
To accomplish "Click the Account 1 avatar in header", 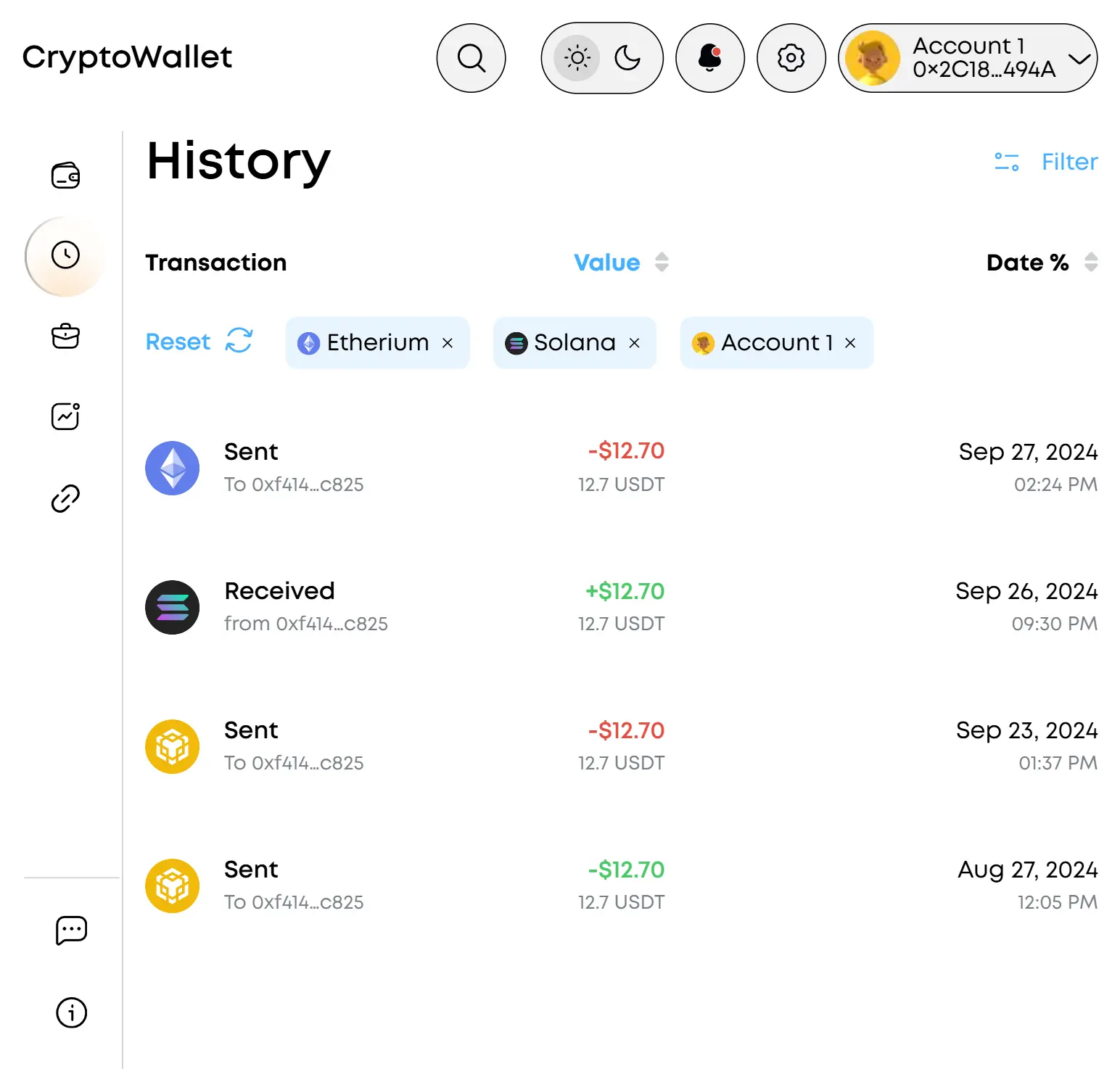I will (x=873, y=58).
